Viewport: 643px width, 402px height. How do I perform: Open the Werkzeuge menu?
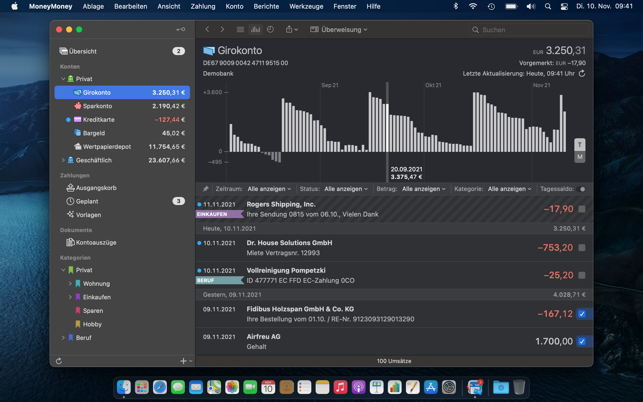(x=306, y=6)
